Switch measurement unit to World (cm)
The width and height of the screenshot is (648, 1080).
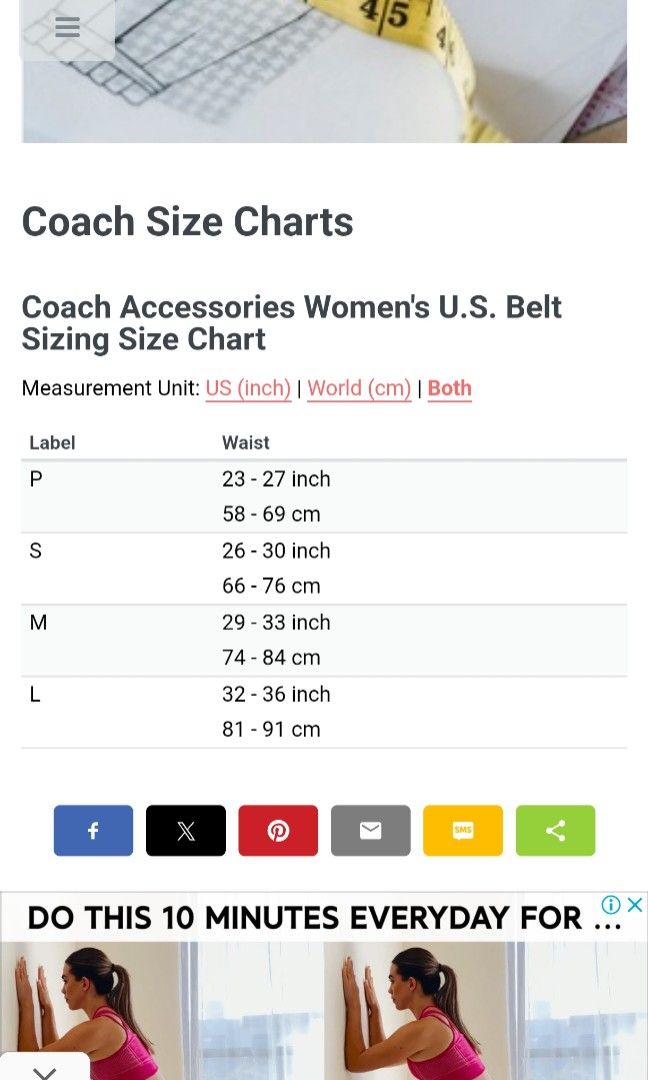click(359, 388)
